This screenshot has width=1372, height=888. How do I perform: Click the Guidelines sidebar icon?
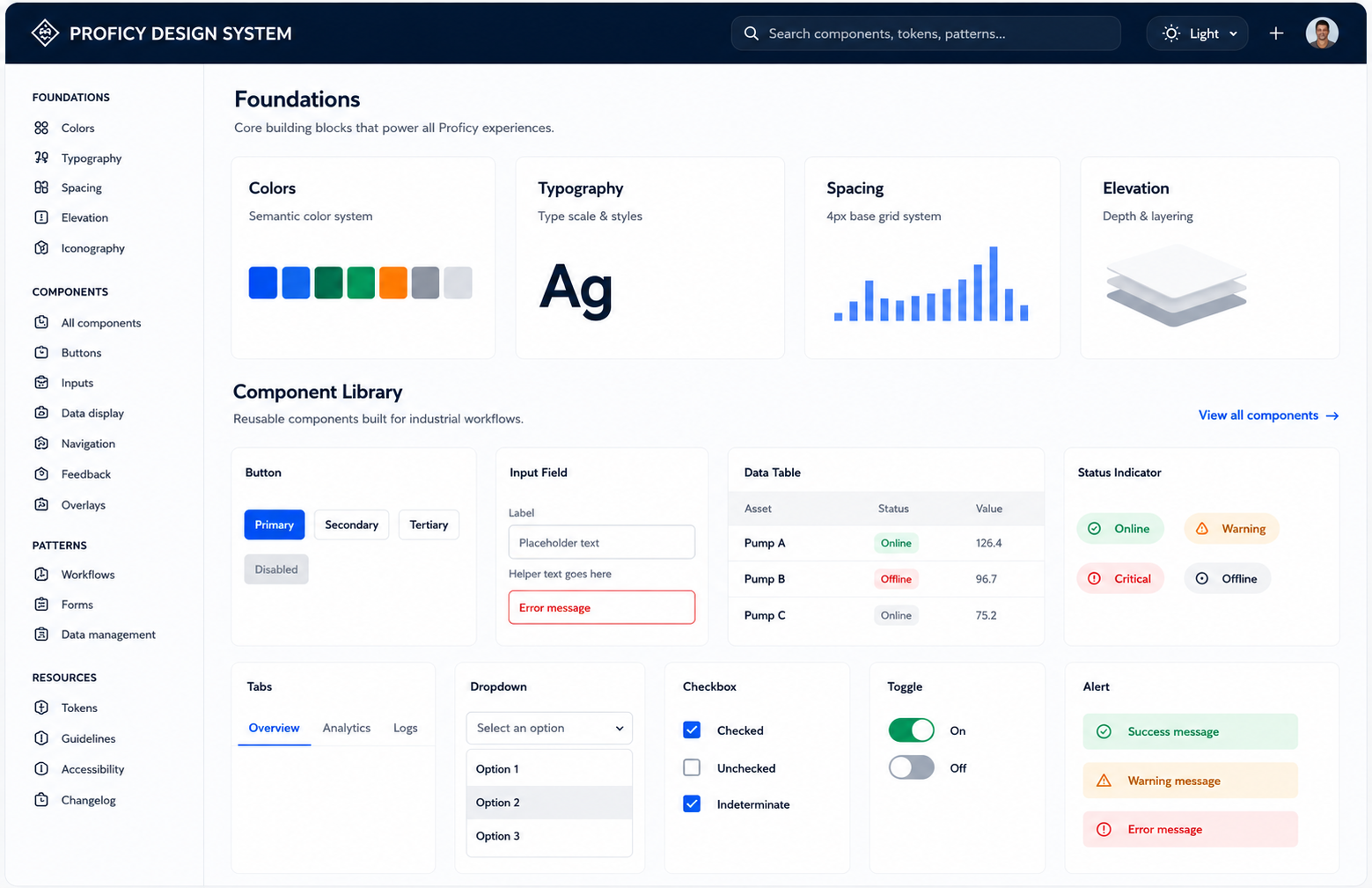(41, 738)
